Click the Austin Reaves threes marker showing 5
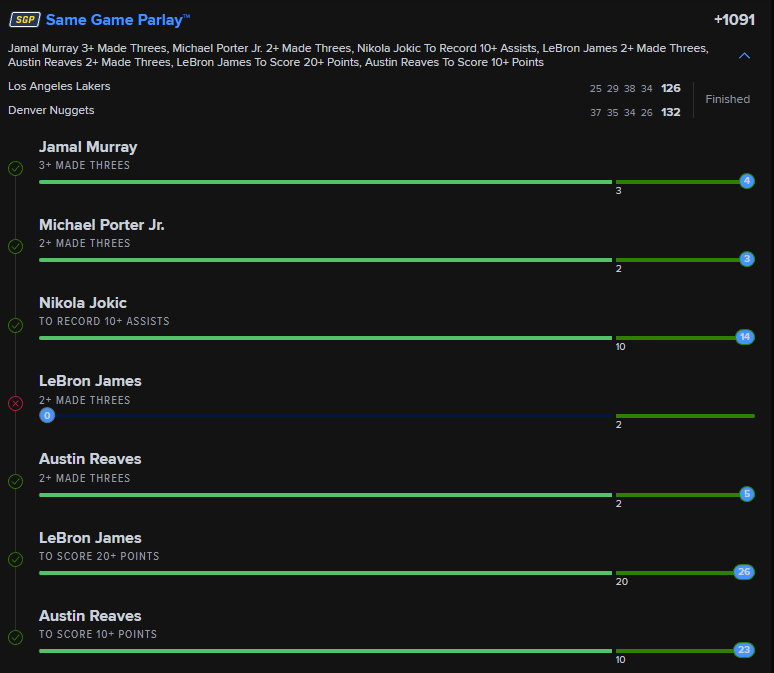 747,494
